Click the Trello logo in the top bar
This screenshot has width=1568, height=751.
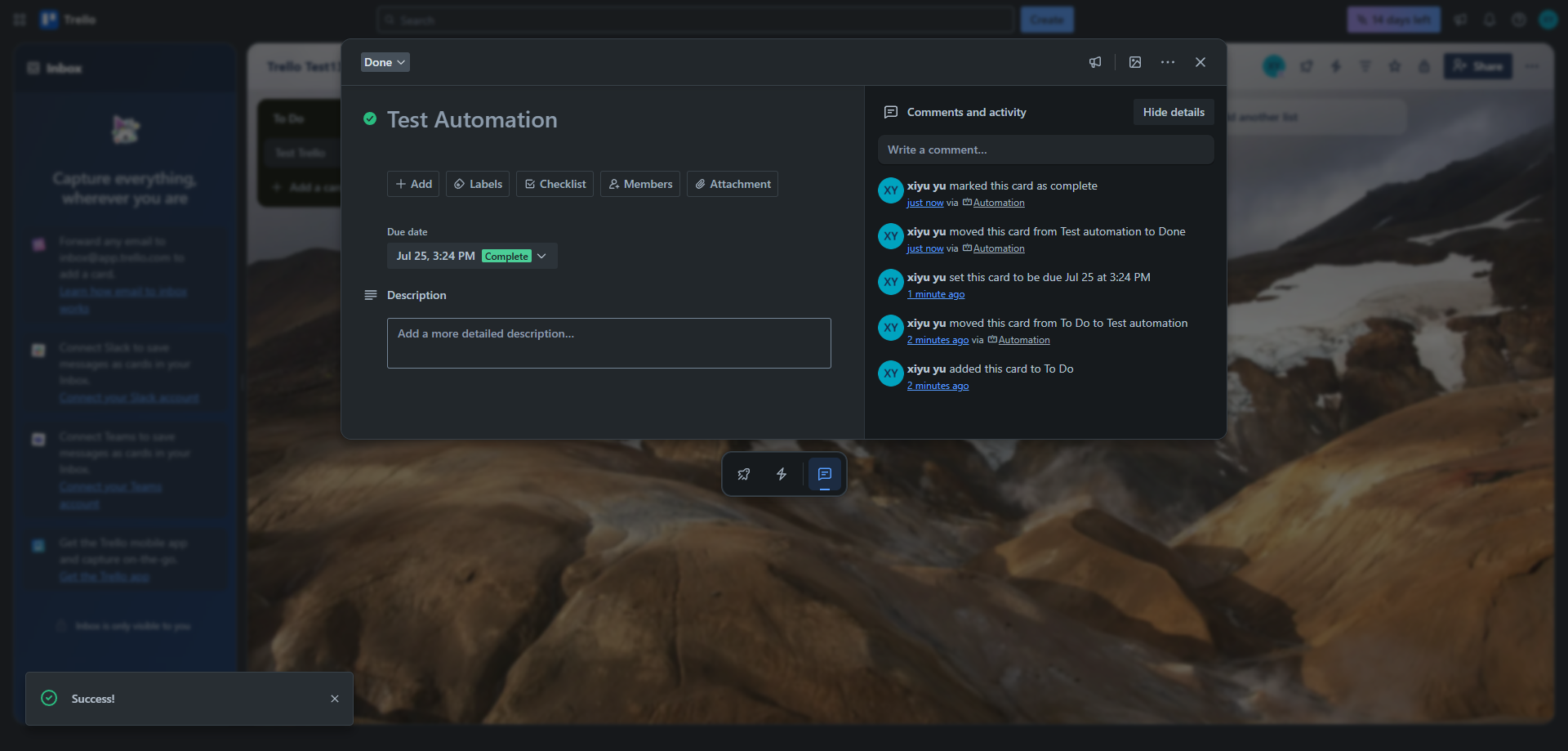[x=69, y=20]
